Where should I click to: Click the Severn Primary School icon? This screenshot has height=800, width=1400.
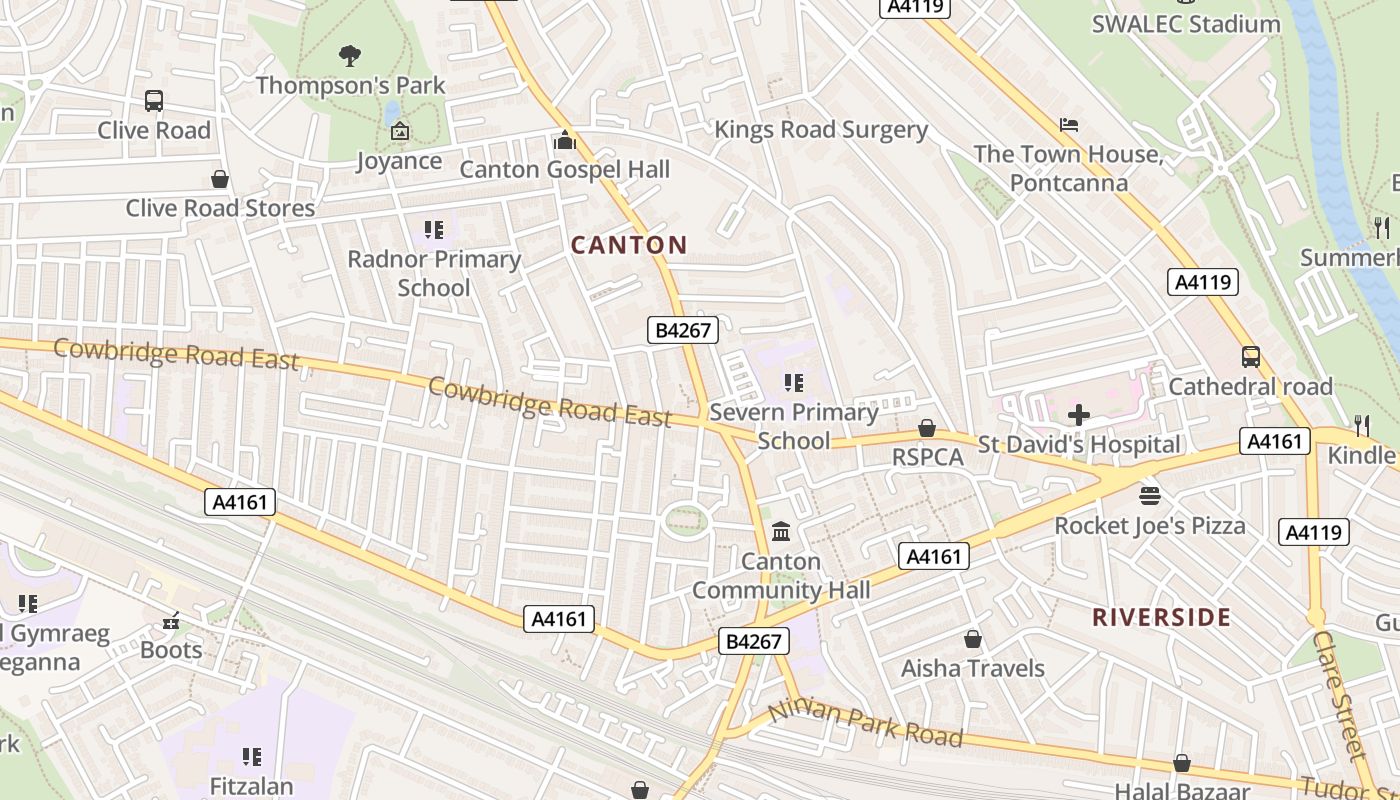pyautogui.click(x=794, y=382)
